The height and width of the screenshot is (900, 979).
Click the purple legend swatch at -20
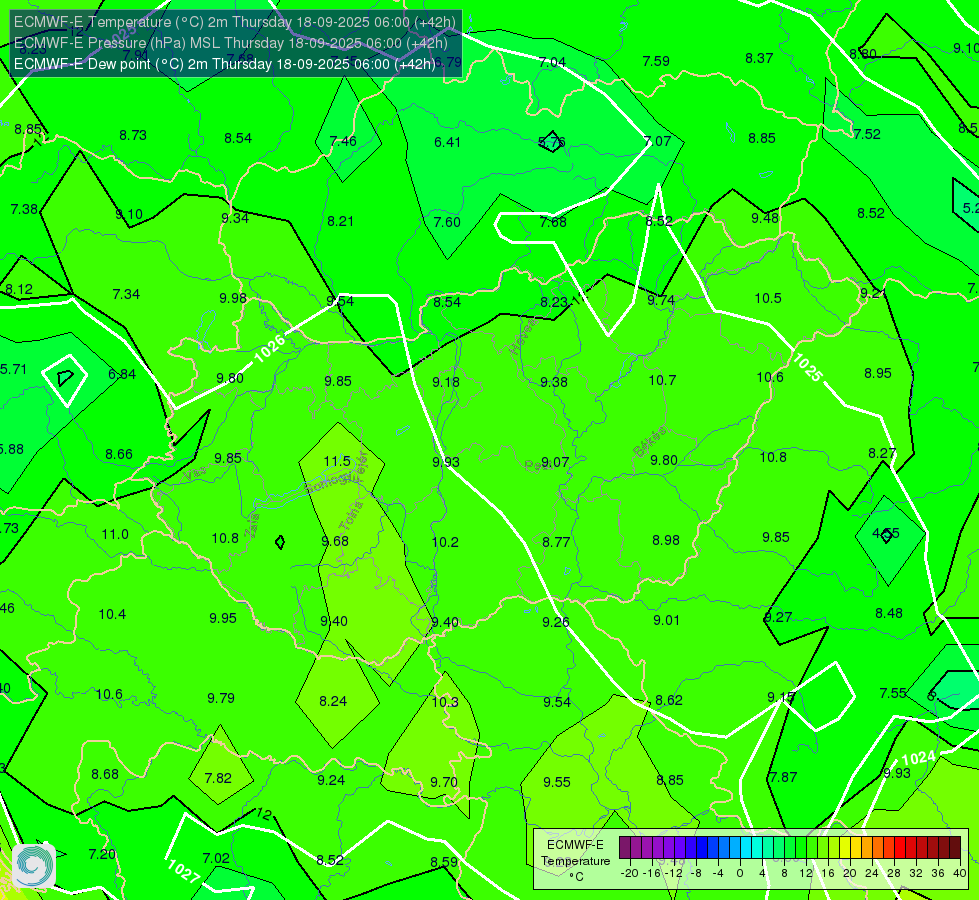click(x=624, y=848)
